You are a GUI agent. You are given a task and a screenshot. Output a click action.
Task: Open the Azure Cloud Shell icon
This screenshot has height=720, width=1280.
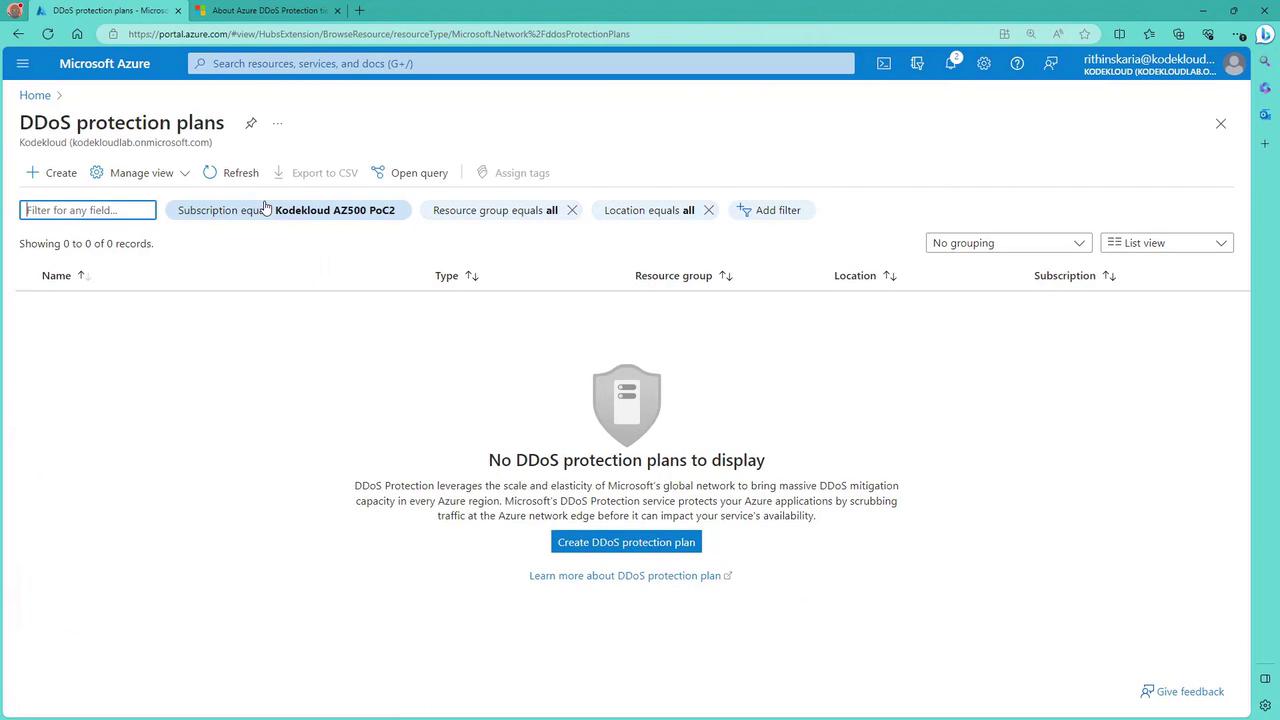884,63
